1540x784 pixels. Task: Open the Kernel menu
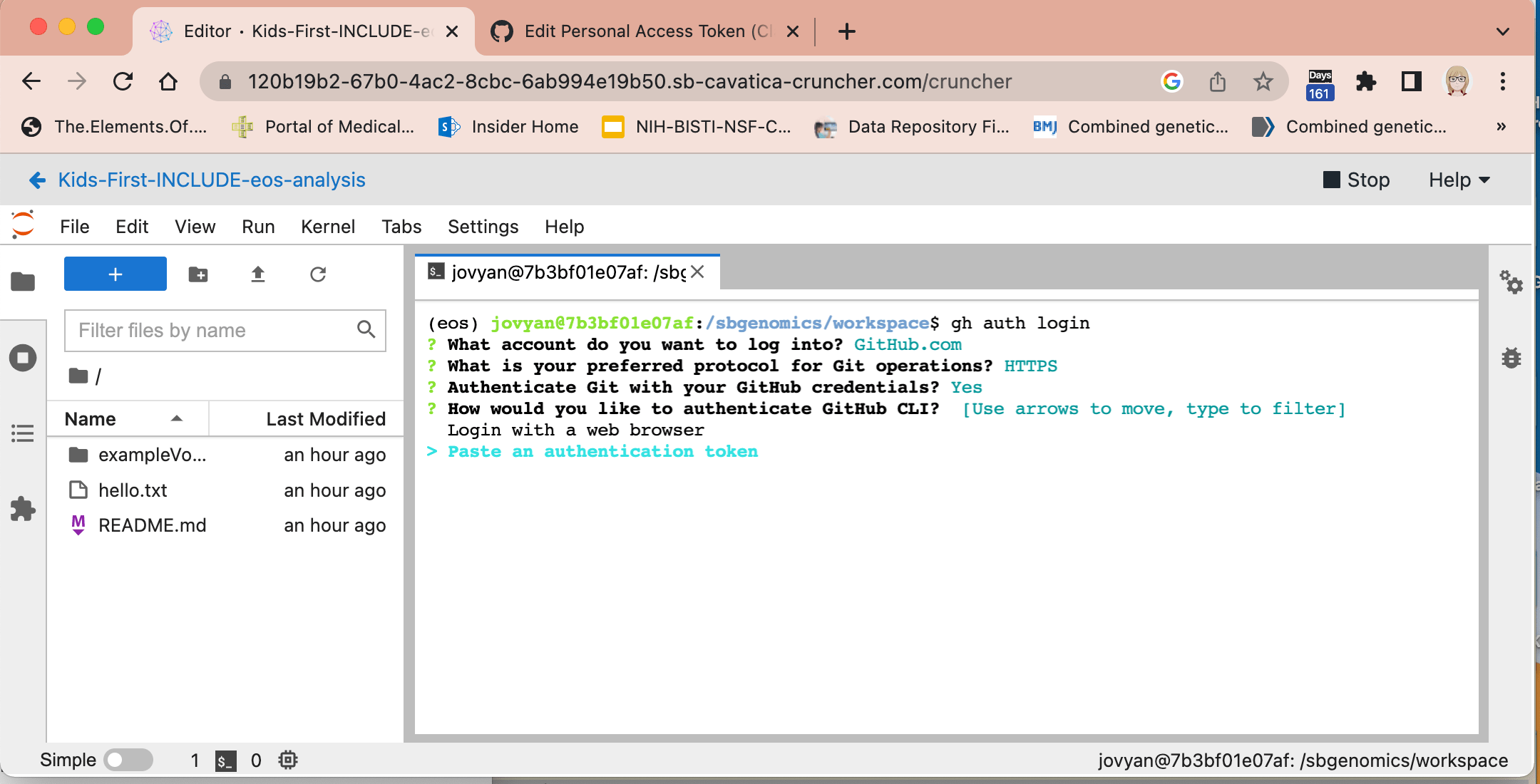click(x=327, y=227)
